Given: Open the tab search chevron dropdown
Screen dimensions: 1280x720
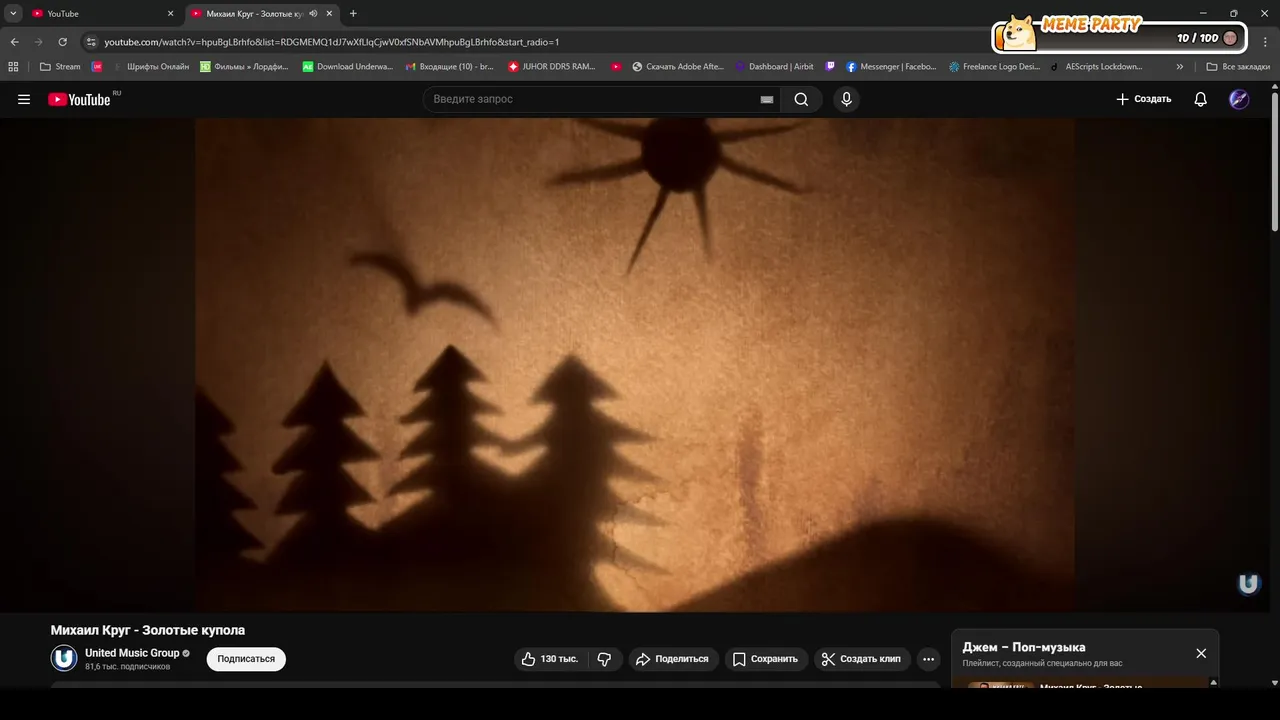Looking at the screenshot, I should coord(13,13).
